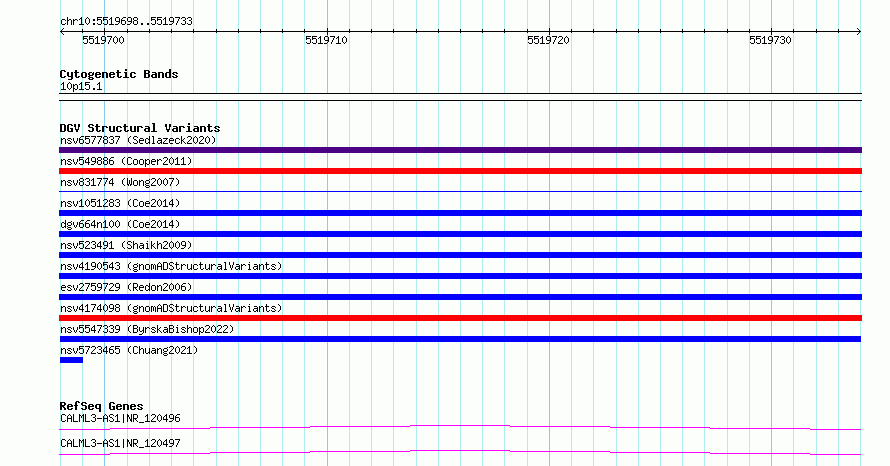This screenshot has height=466, width=890.
Task: Click the right arrow end of the ruler
Action: [x=859, y=31]
